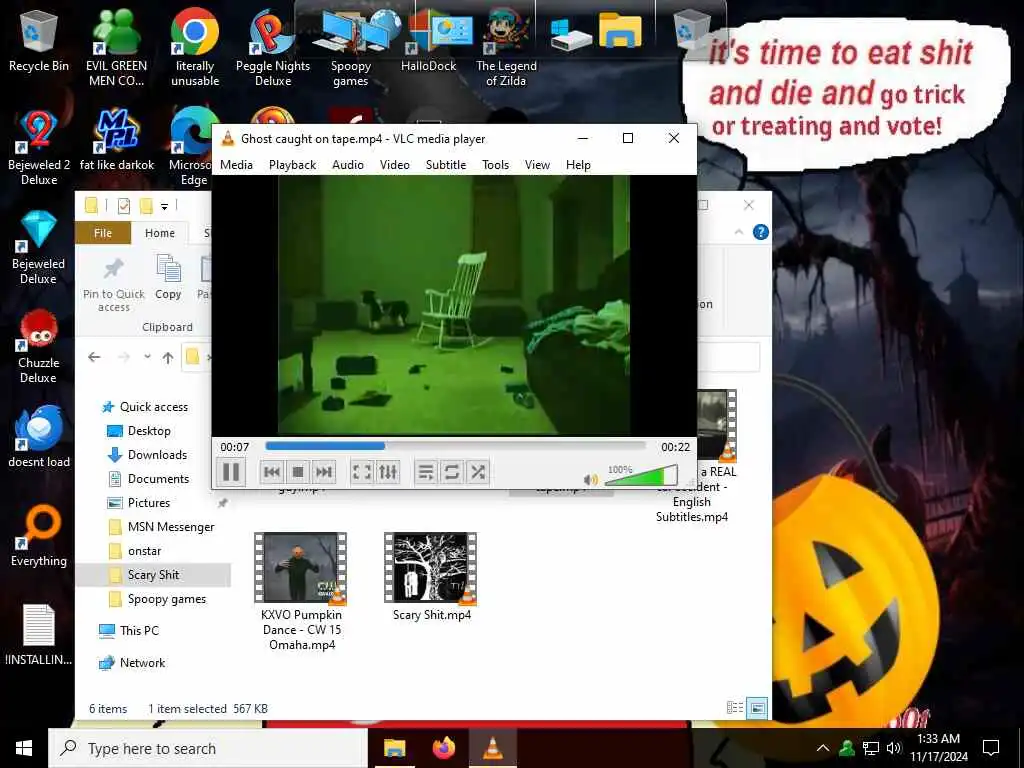Open Pictures in navigation pane
1024x768 pixels.
[148, 503]
